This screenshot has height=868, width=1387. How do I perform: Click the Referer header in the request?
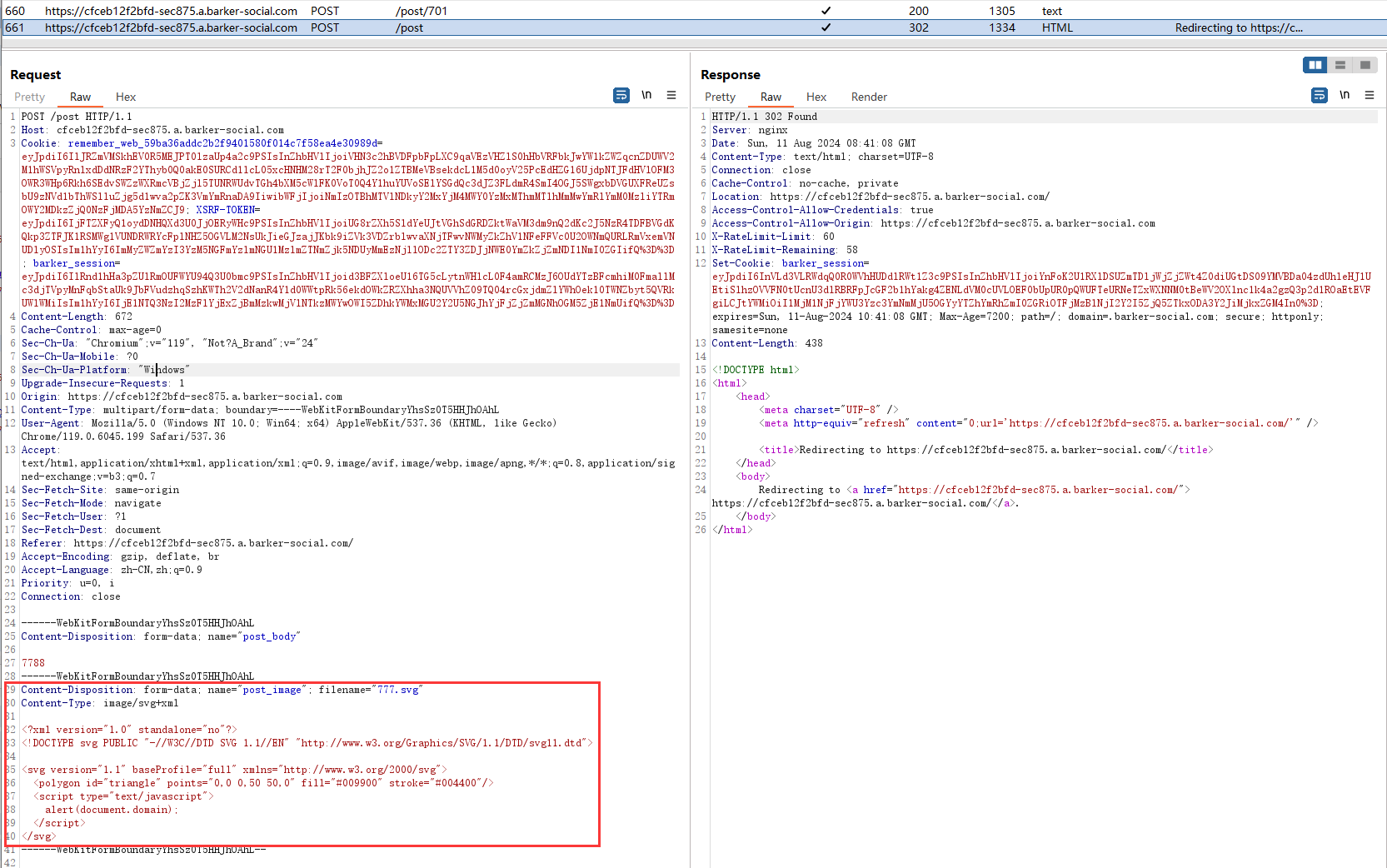coord(187,543)
